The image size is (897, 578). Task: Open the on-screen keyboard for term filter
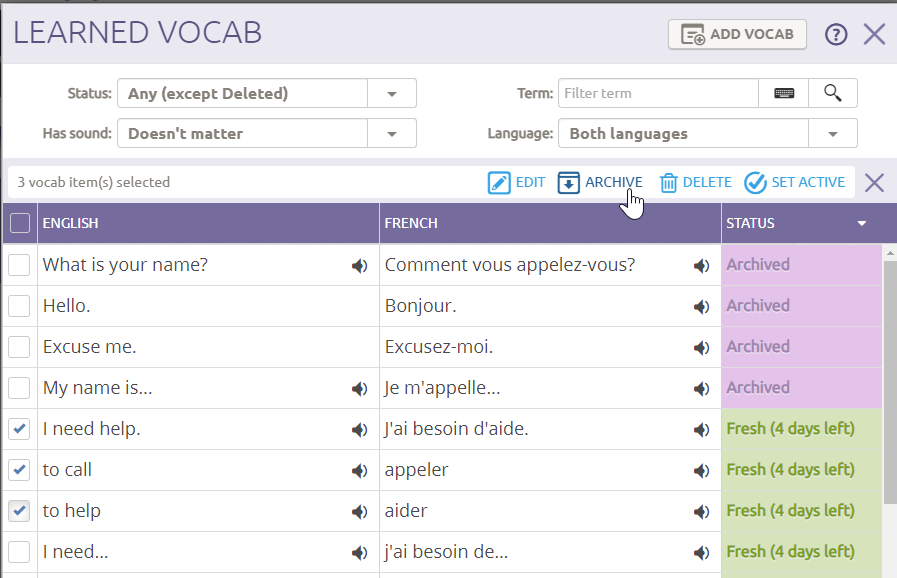784,93
